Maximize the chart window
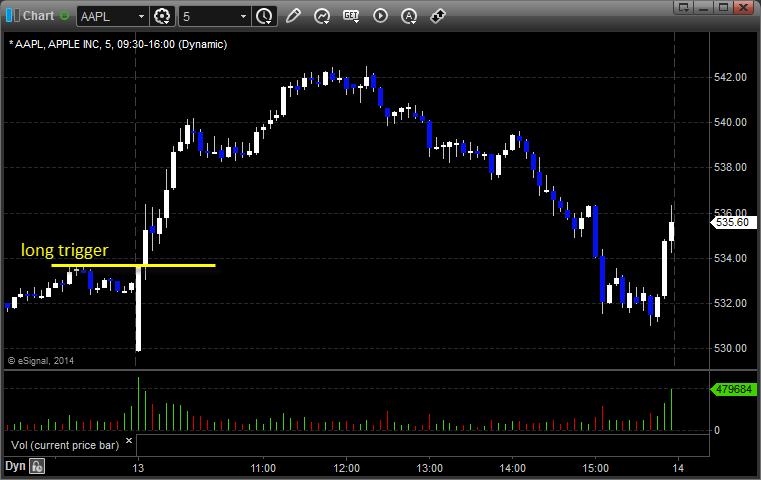The image size is (761, 480). [x=723, y=7]
